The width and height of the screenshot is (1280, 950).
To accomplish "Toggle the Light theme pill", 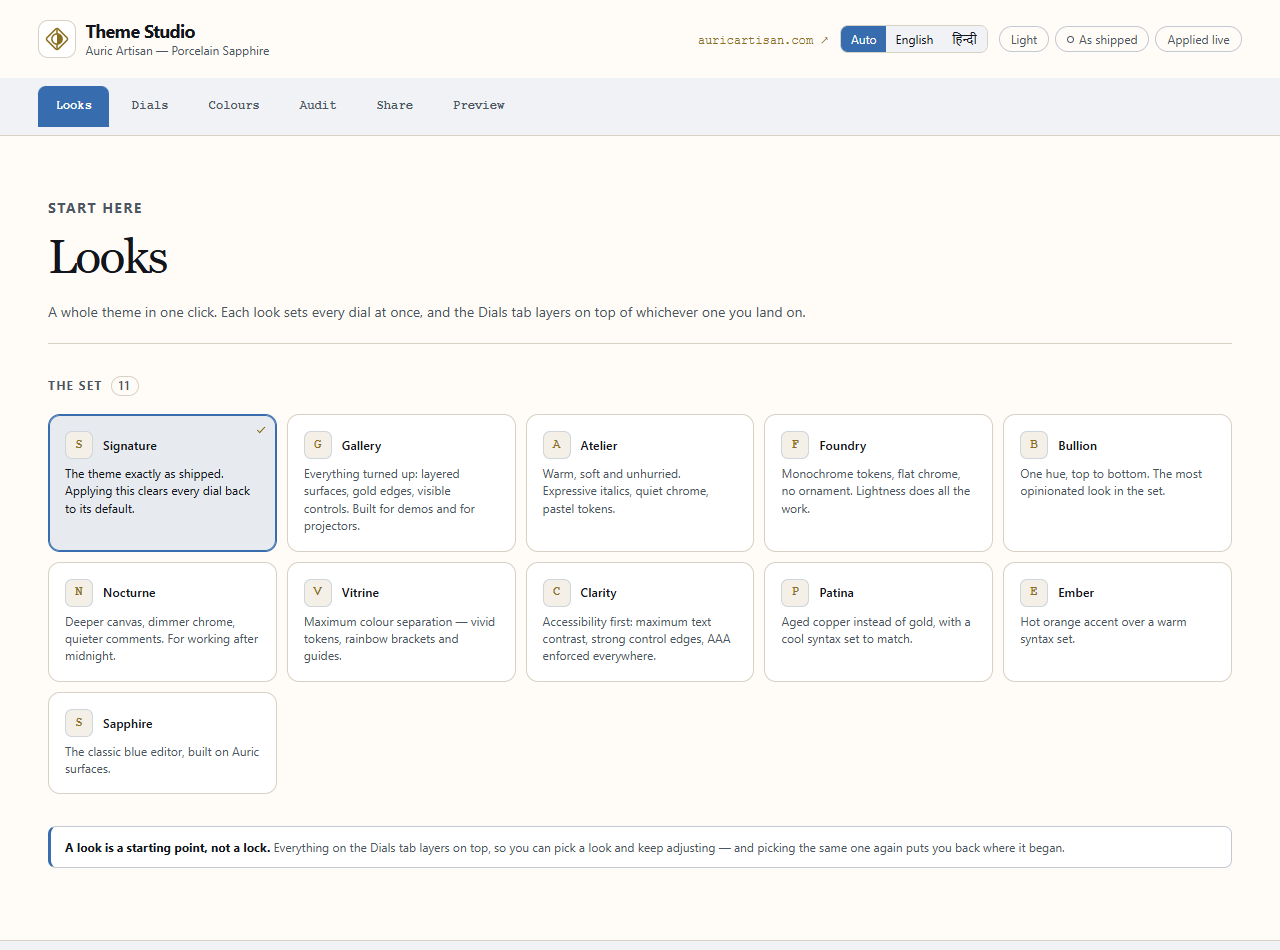I will pos(1024,40).
